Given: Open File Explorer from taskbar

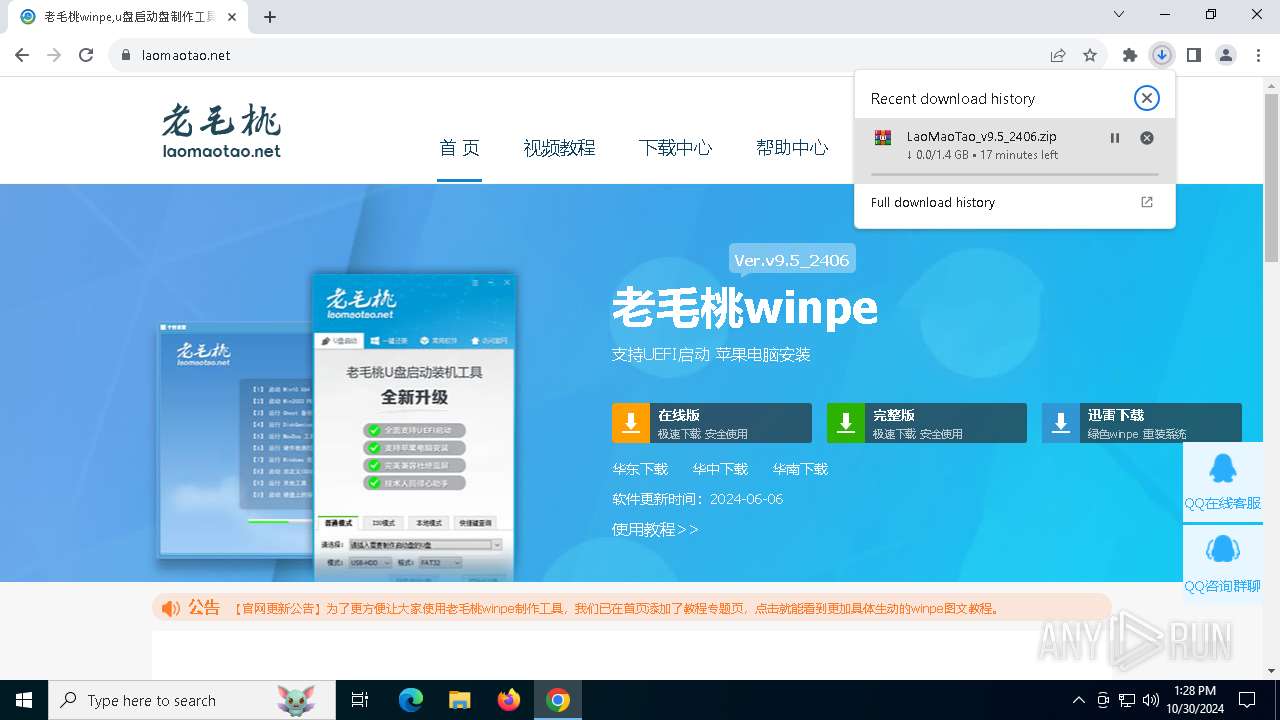Looking at the screenshot, I should pyautogui.click(x=460, y=700).
